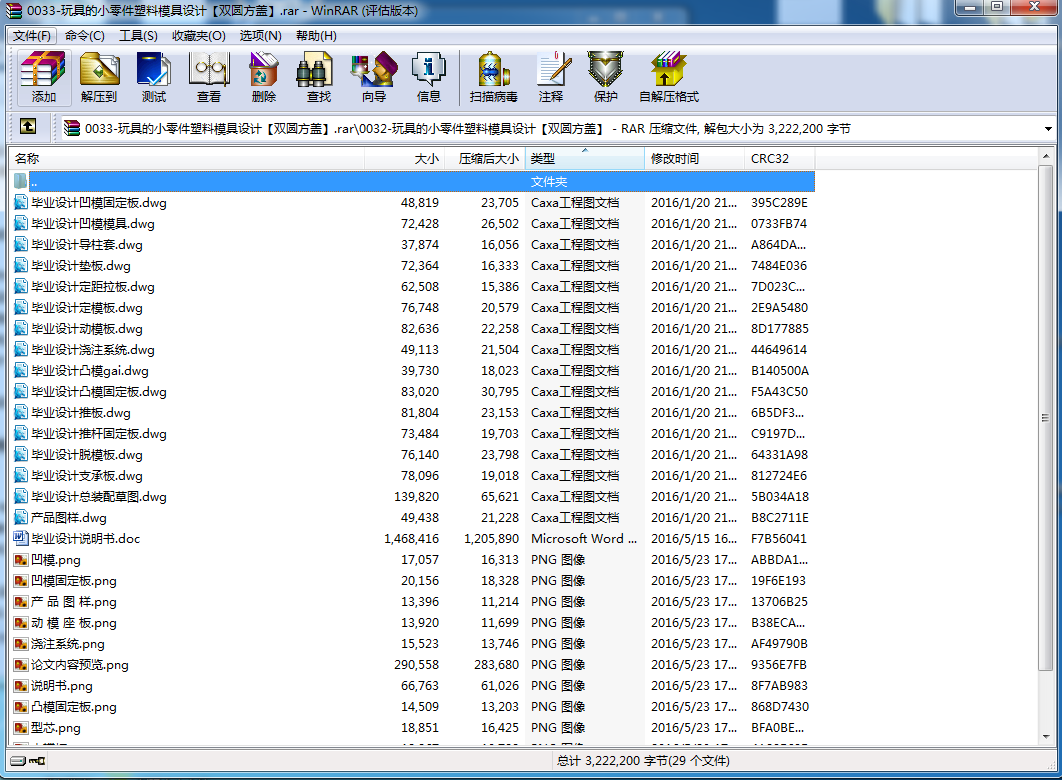
Task: Click the icon of 说明书.png
Action: [x=21, y=686]
